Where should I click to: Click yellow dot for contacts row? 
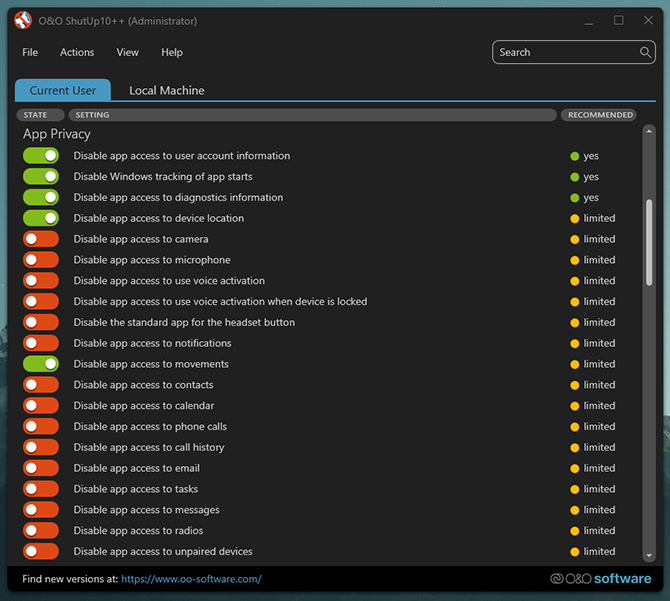click(x=574, y=385)
